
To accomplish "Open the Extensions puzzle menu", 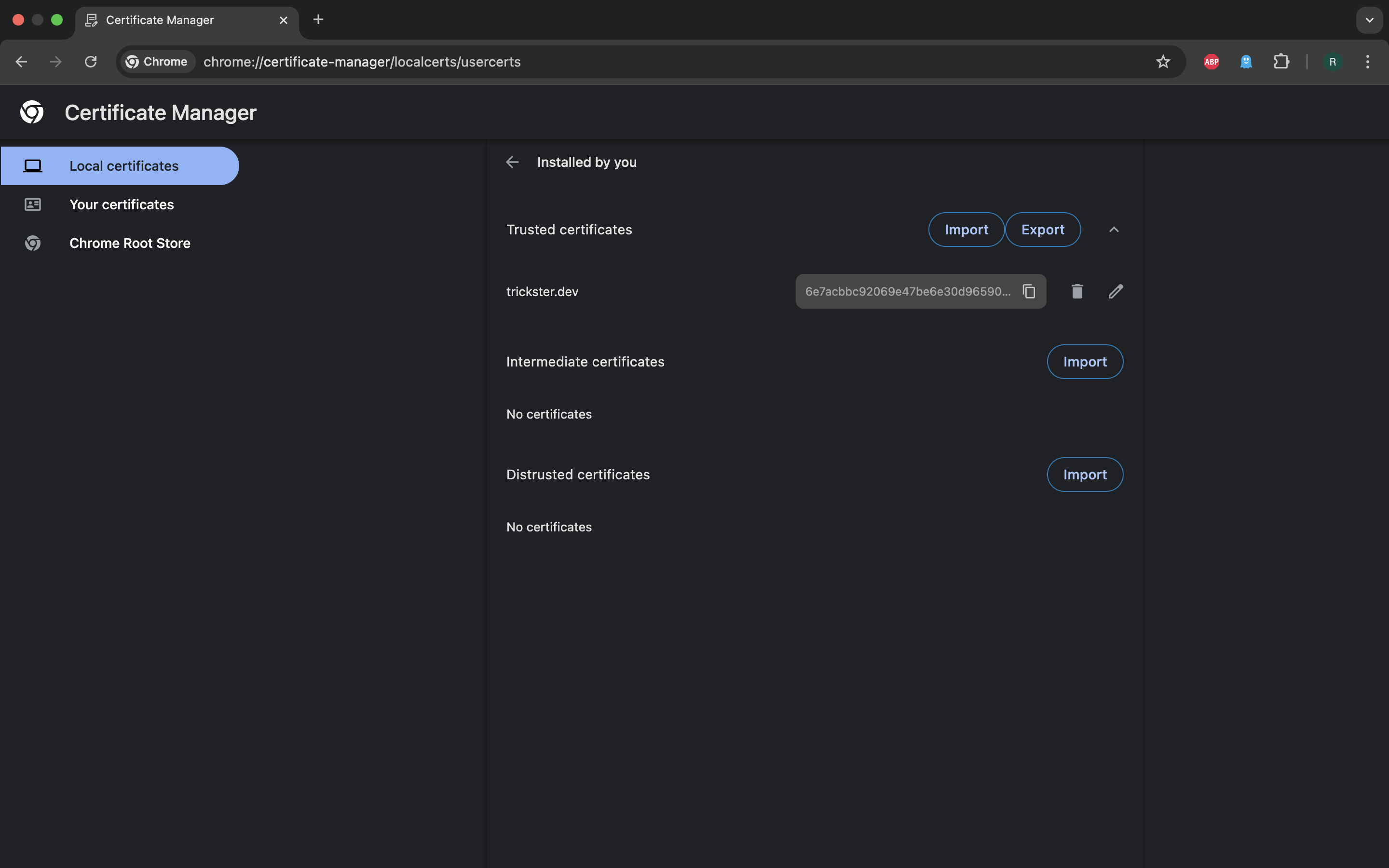I will coord(1281,62).
